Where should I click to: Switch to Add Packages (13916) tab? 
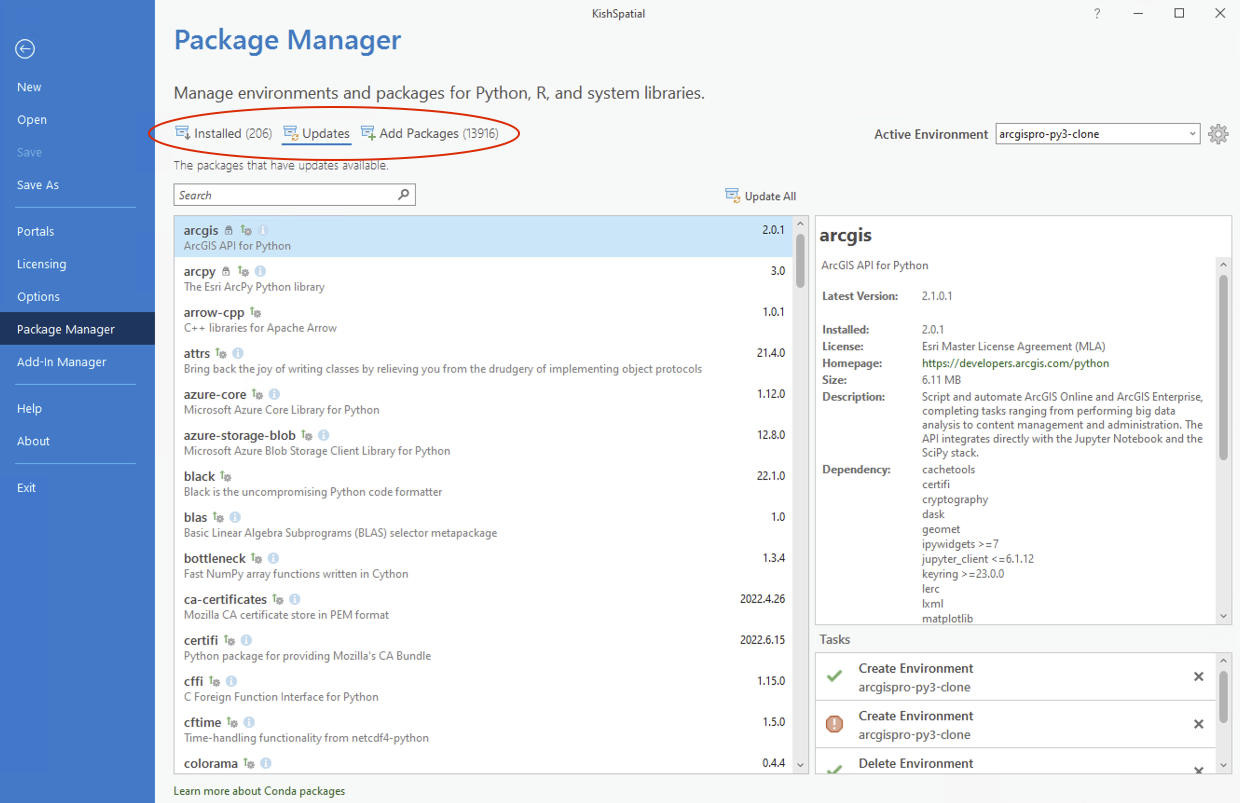[429, 133]
